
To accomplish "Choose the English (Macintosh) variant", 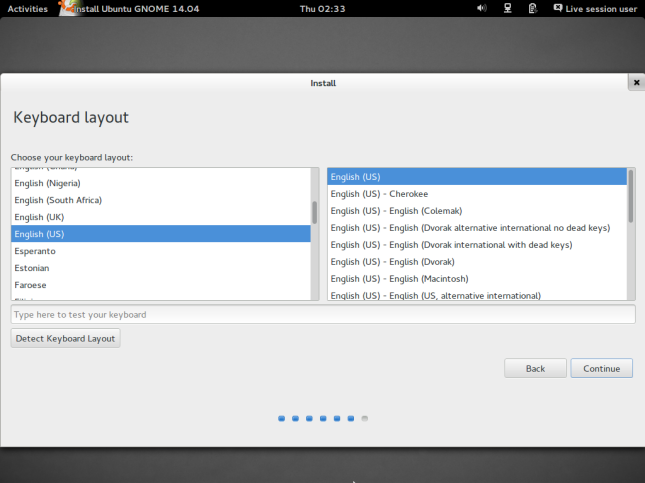I will [x=399, y=279].
